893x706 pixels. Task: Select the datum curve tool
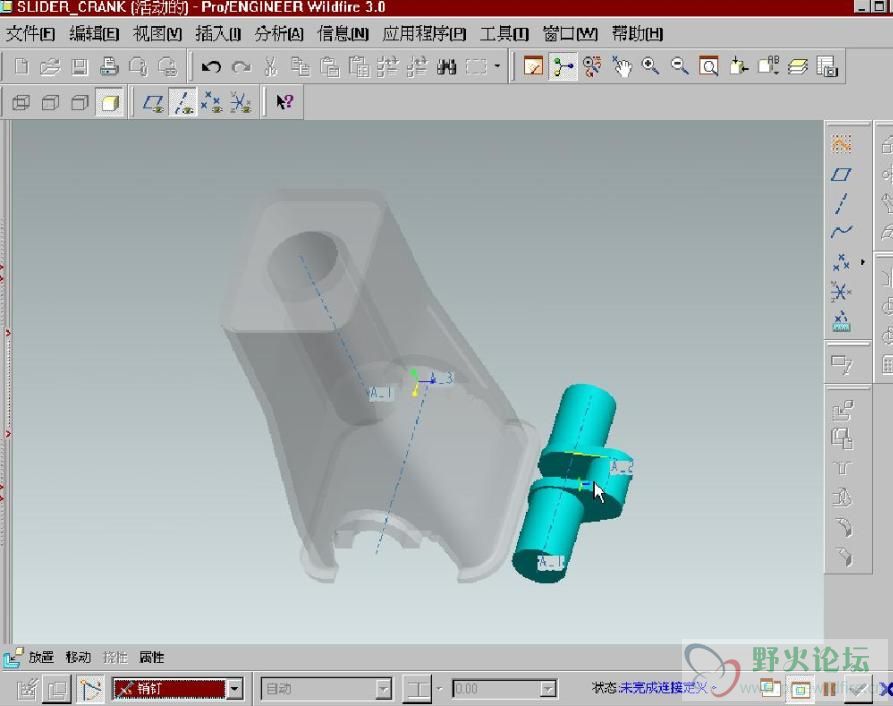(x=841, y=232)
